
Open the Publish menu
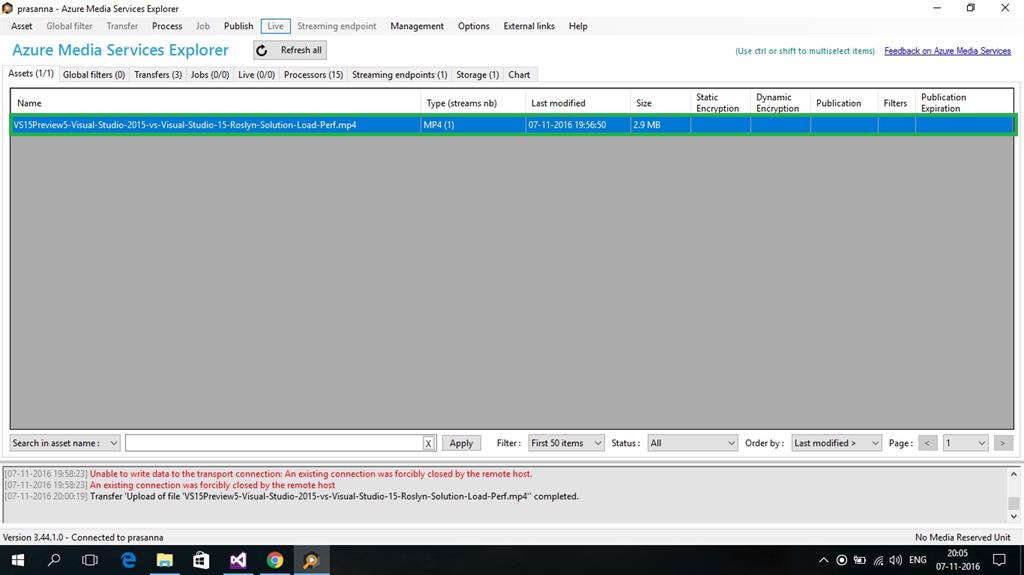(x=238, y=26)
